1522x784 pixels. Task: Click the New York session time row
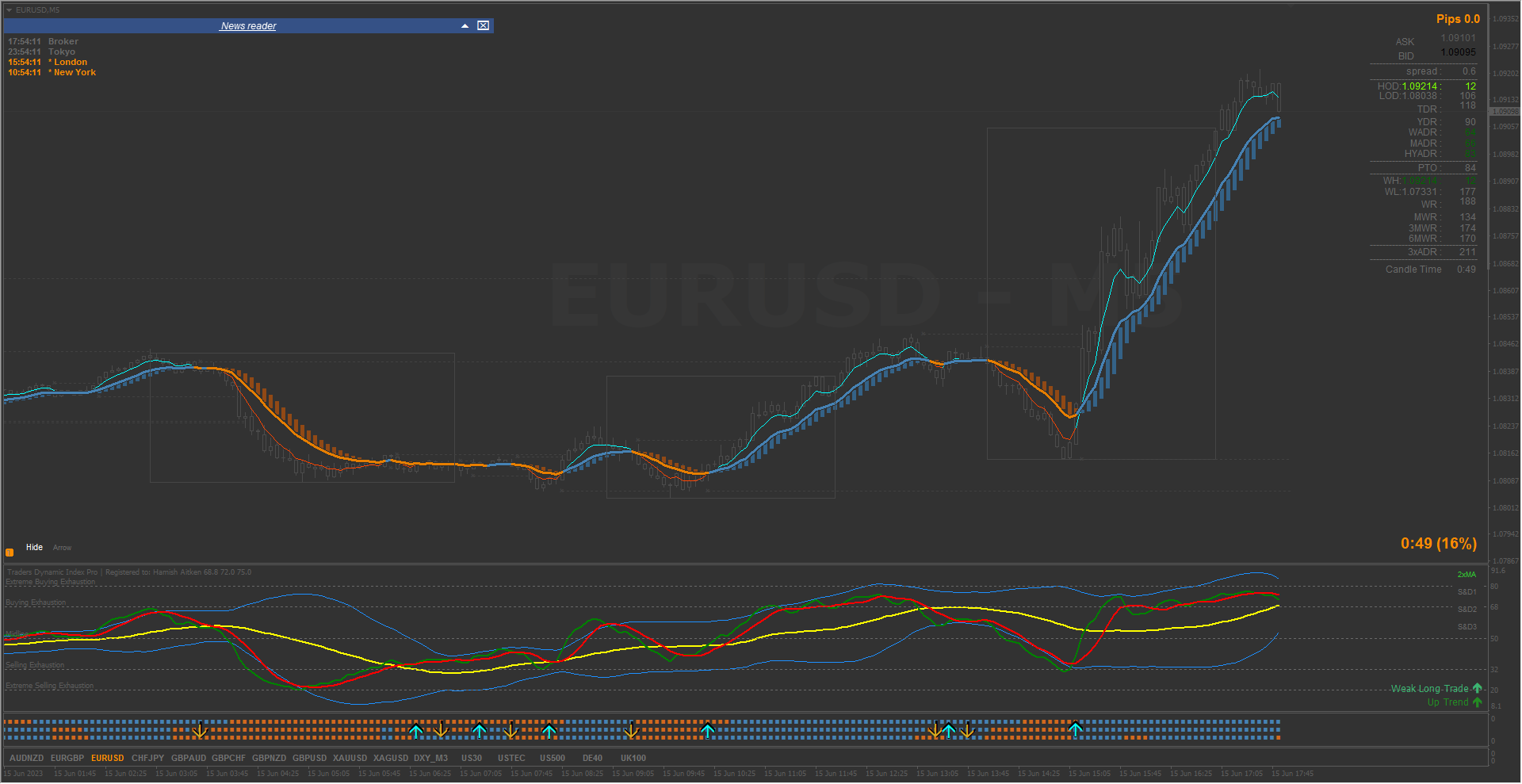(x=52, y=72)
